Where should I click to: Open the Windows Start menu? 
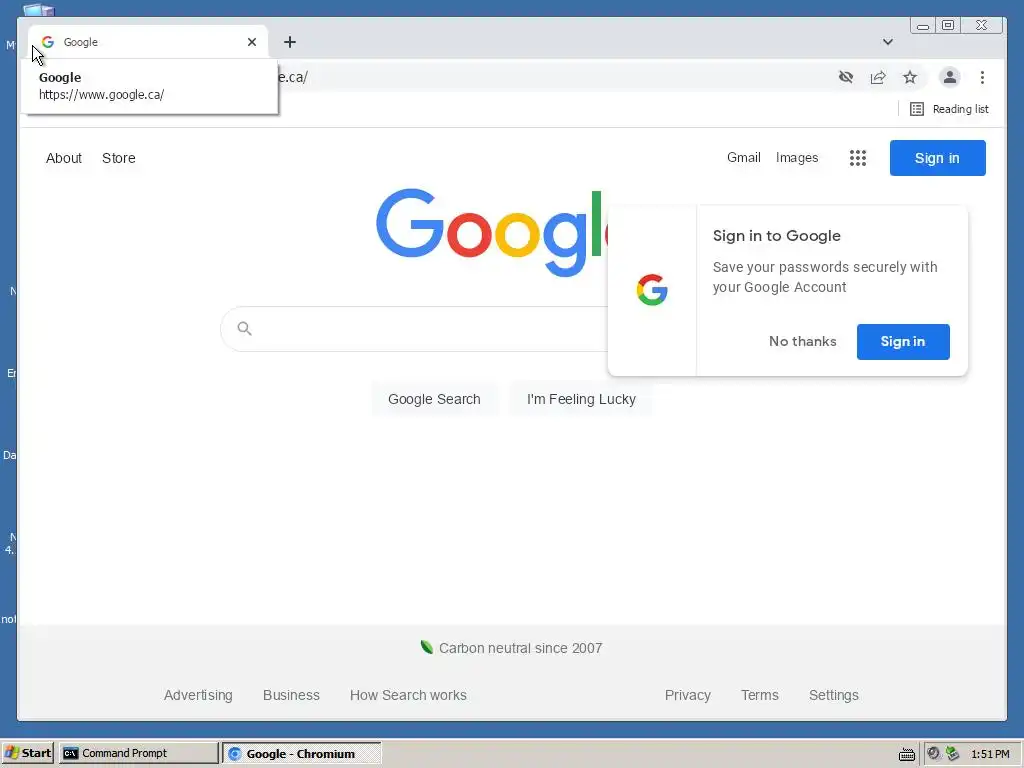pos(28,753)
